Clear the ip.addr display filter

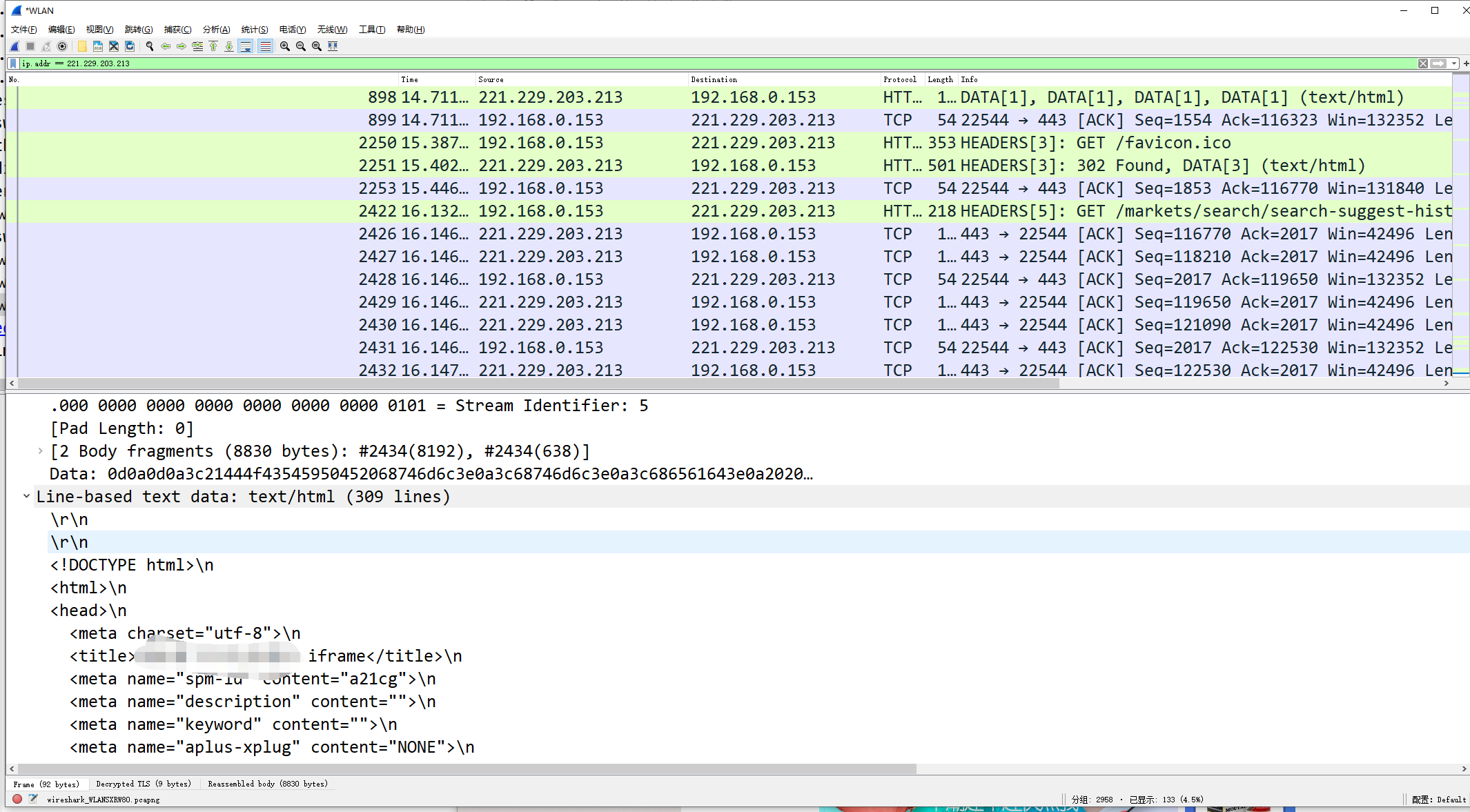[1423, 63]
